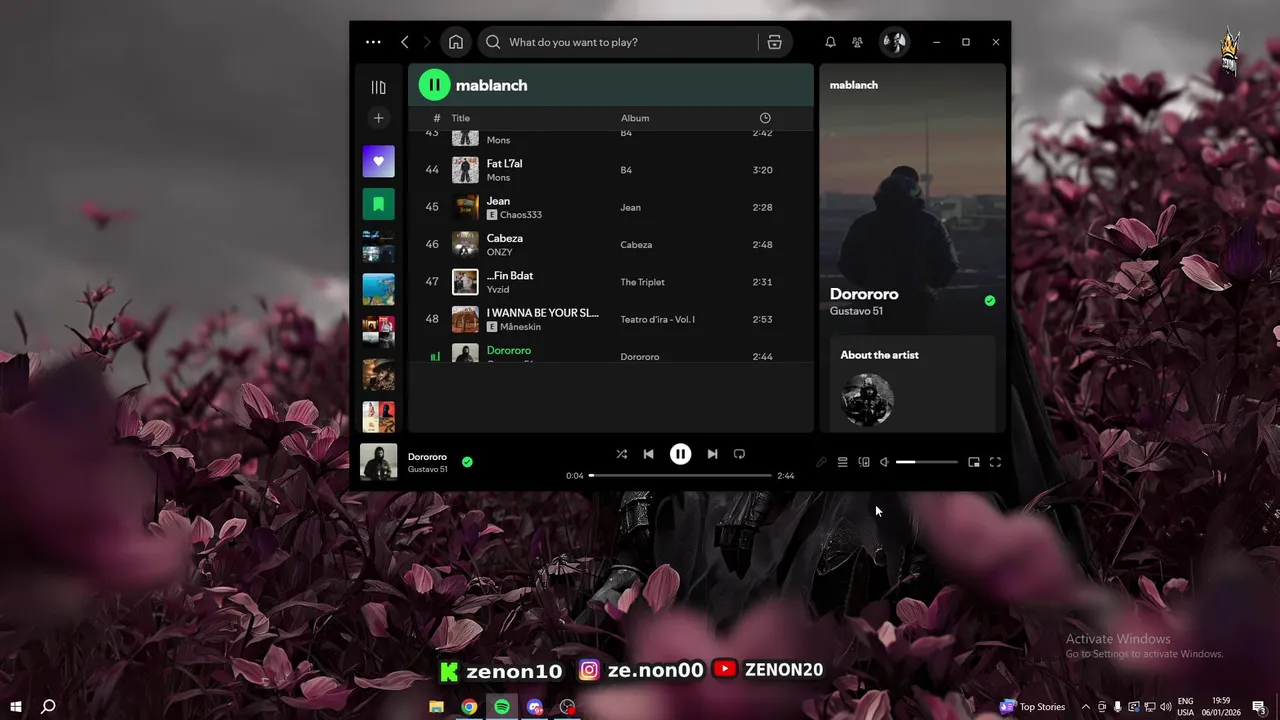Toggle liked checkmark in Now Playing panel

[990, 300]
